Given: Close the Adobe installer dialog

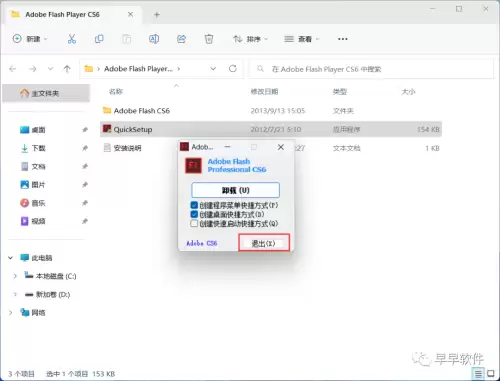Looking at the screenshot, I should pyautogui.click(x=281, y=147).
